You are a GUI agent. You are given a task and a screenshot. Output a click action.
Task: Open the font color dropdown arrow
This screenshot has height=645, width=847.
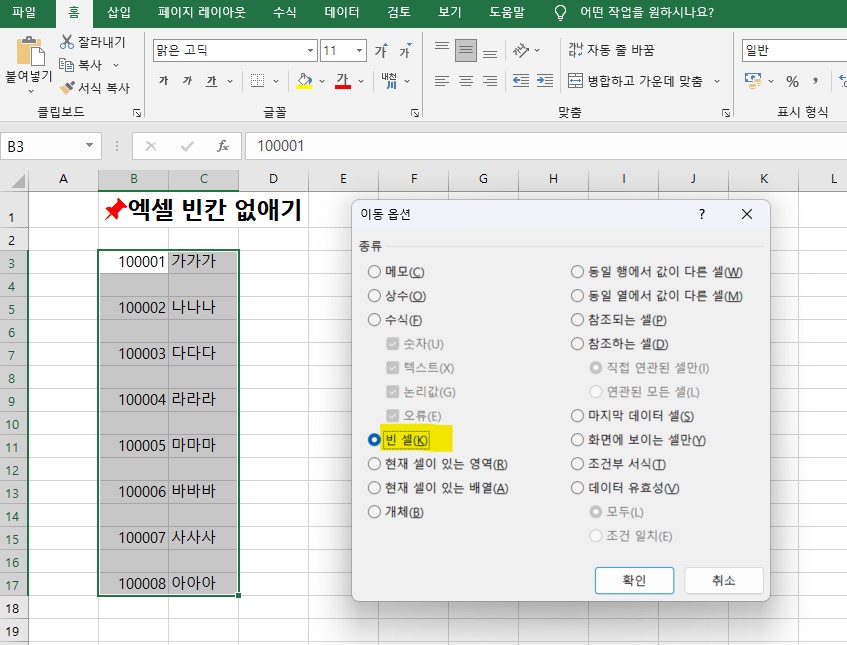(360, 82)
